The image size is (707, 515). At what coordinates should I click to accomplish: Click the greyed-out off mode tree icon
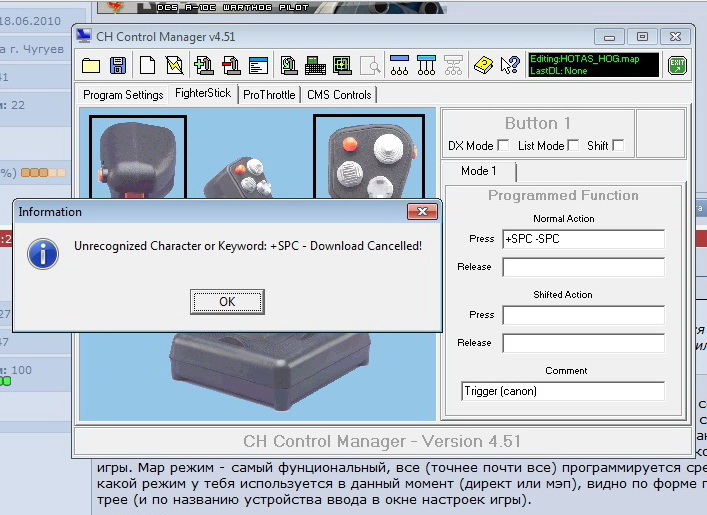(454, 65)
